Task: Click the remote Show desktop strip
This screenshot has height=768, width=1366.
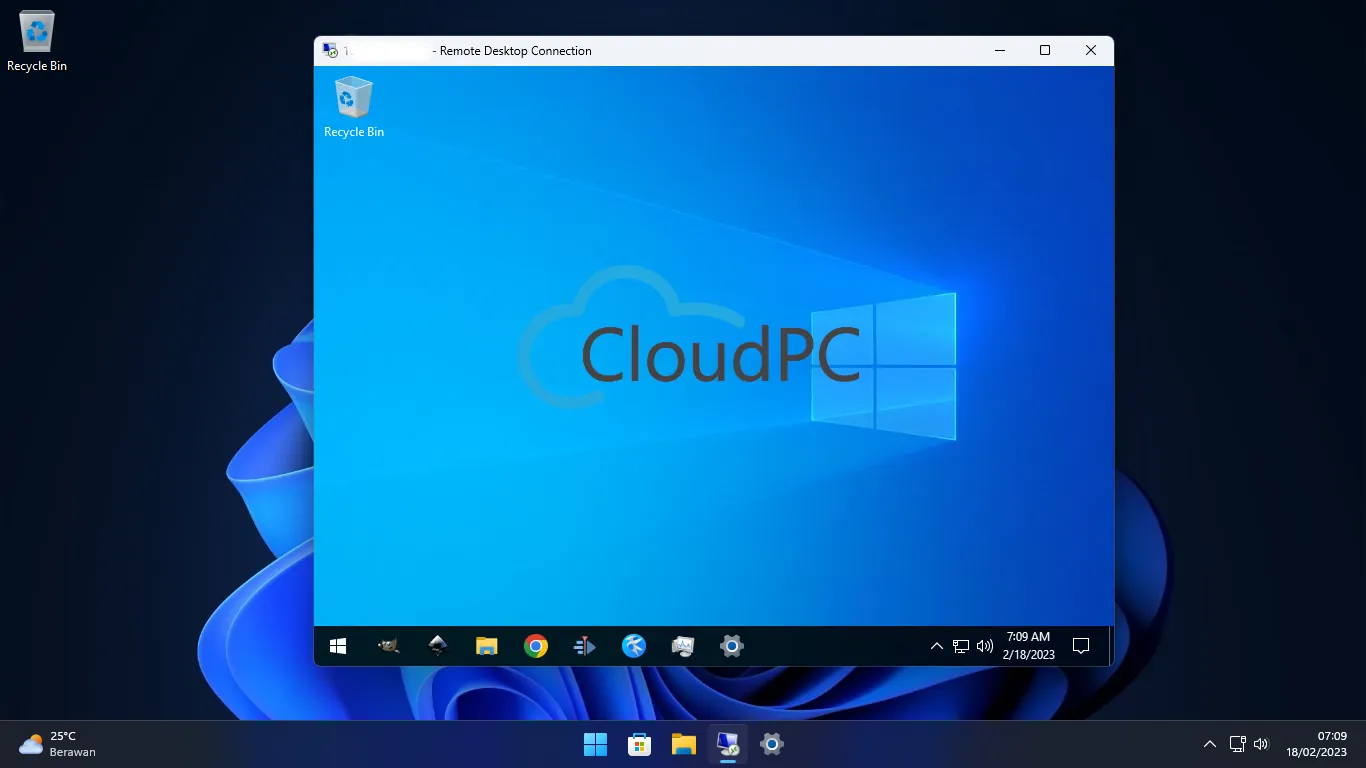Action: coord(1110,646)
